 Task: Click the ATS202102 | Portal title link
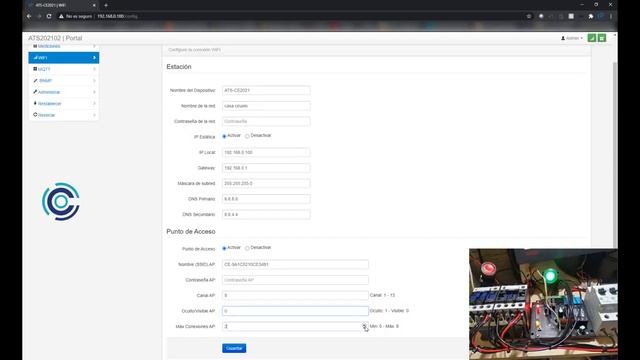point(55,38)
